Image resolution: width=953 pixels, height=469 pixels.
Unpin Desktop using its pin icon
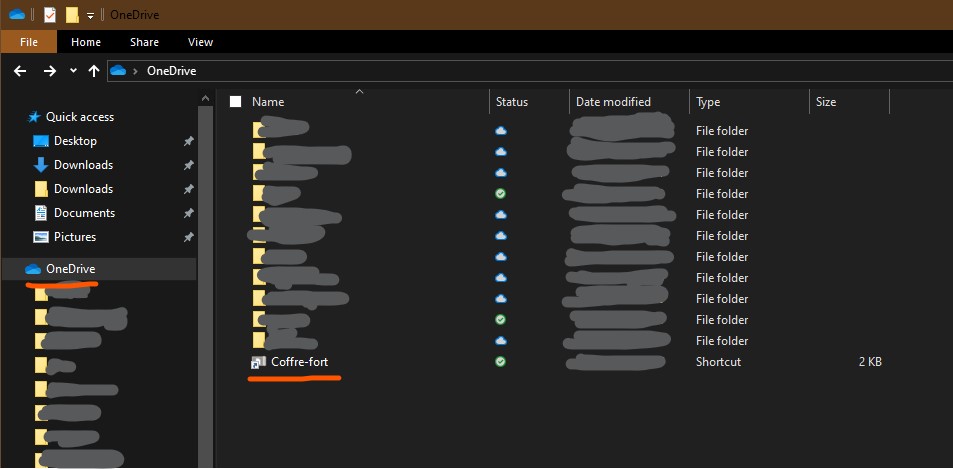click(188, 141)
